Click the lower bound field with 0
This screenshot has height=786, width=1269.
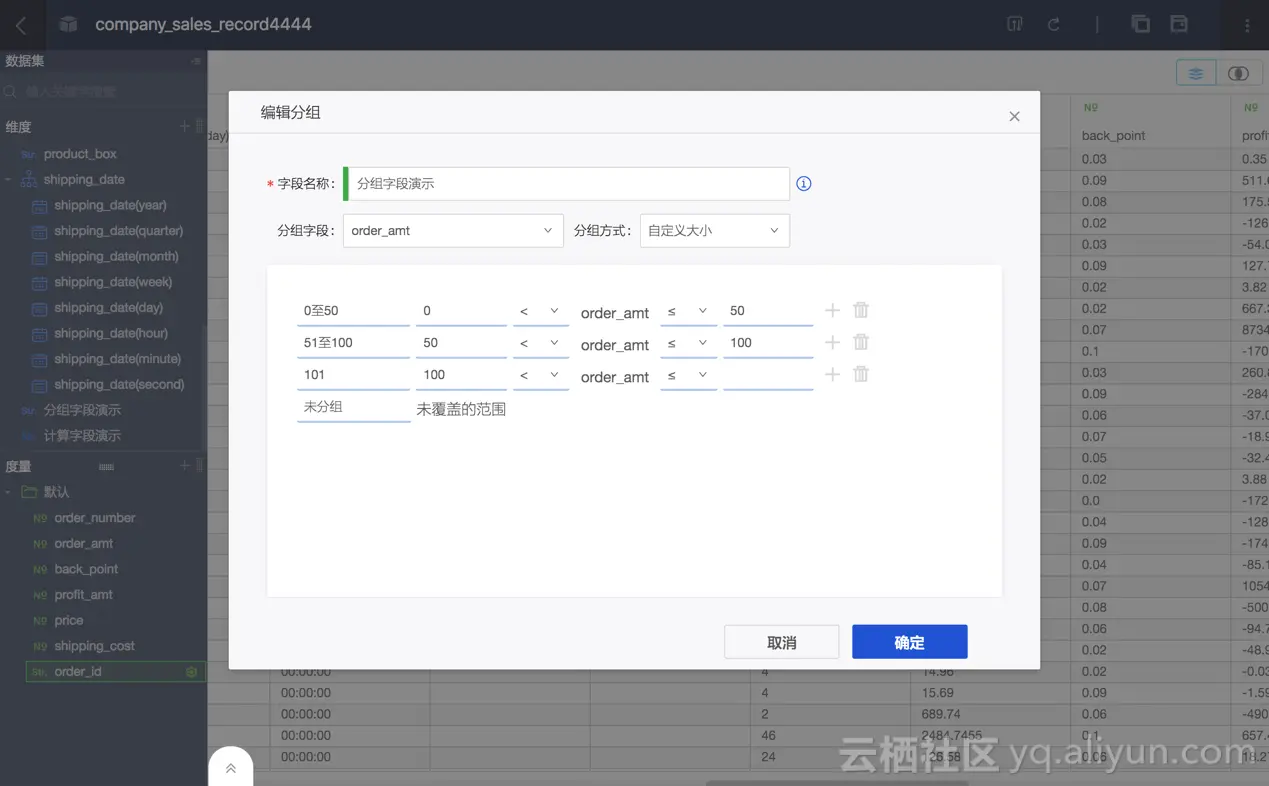(x=461, y=311)
